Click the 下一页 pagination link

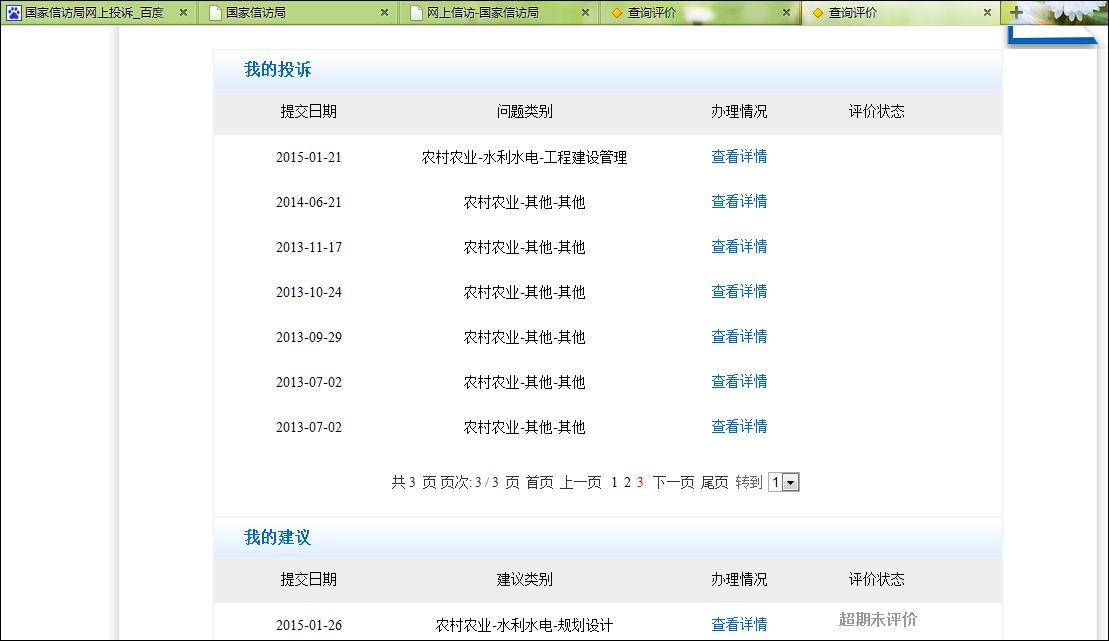tap(673, 483)
